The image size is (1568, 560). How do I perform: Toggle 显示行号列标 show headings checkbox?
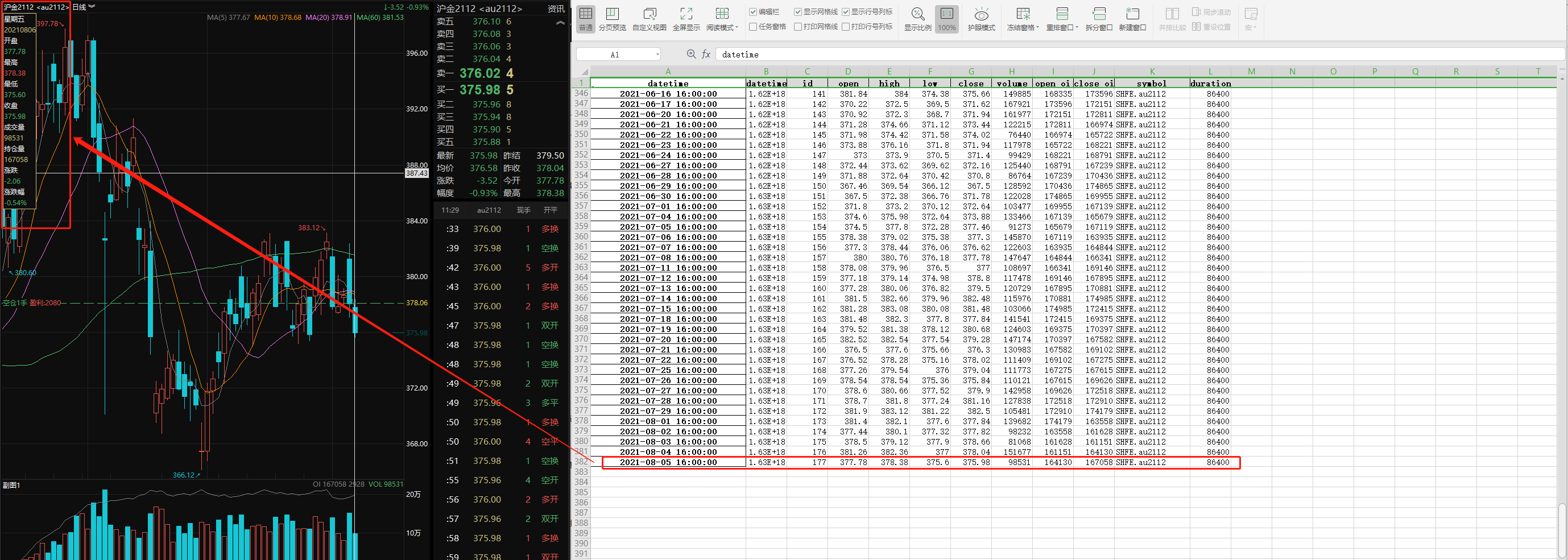846,12
